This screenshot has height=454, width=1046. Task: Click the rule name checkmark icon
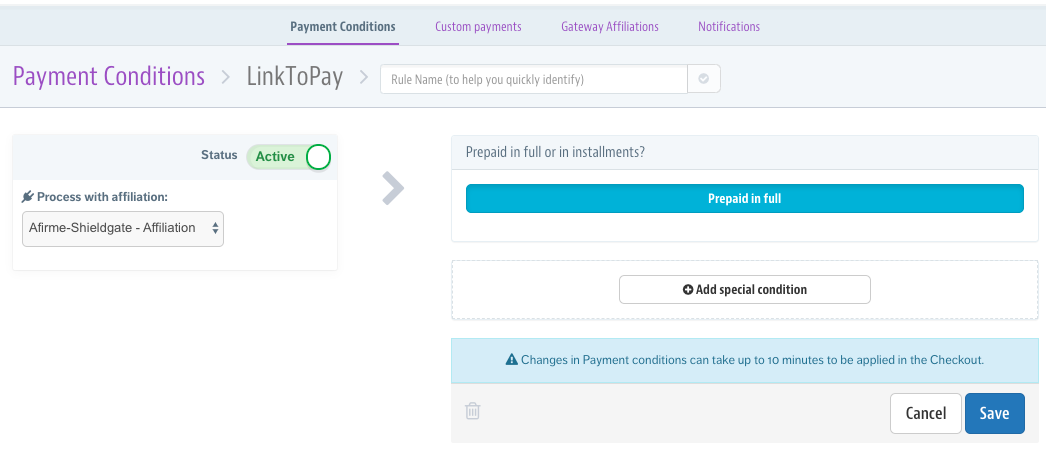(704, 79)
